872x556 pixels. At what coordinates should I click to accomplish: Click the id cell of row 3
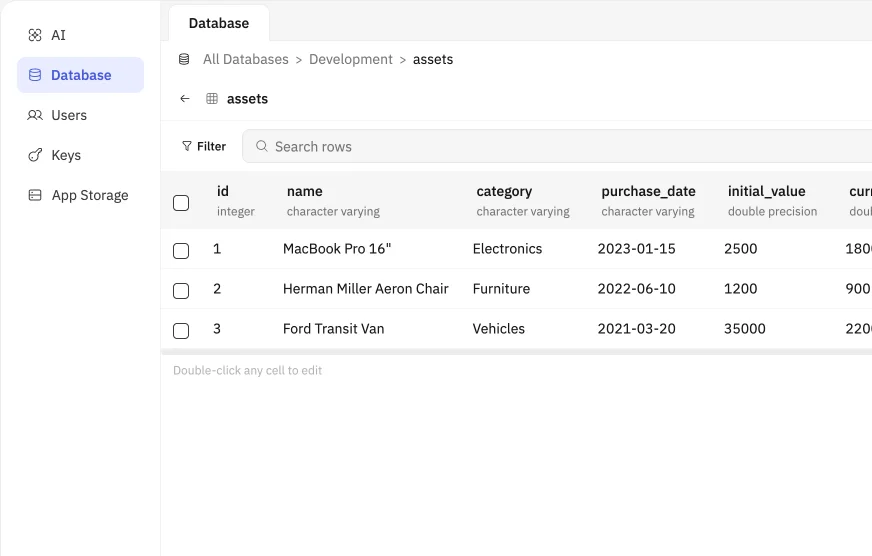pos(217,329)
